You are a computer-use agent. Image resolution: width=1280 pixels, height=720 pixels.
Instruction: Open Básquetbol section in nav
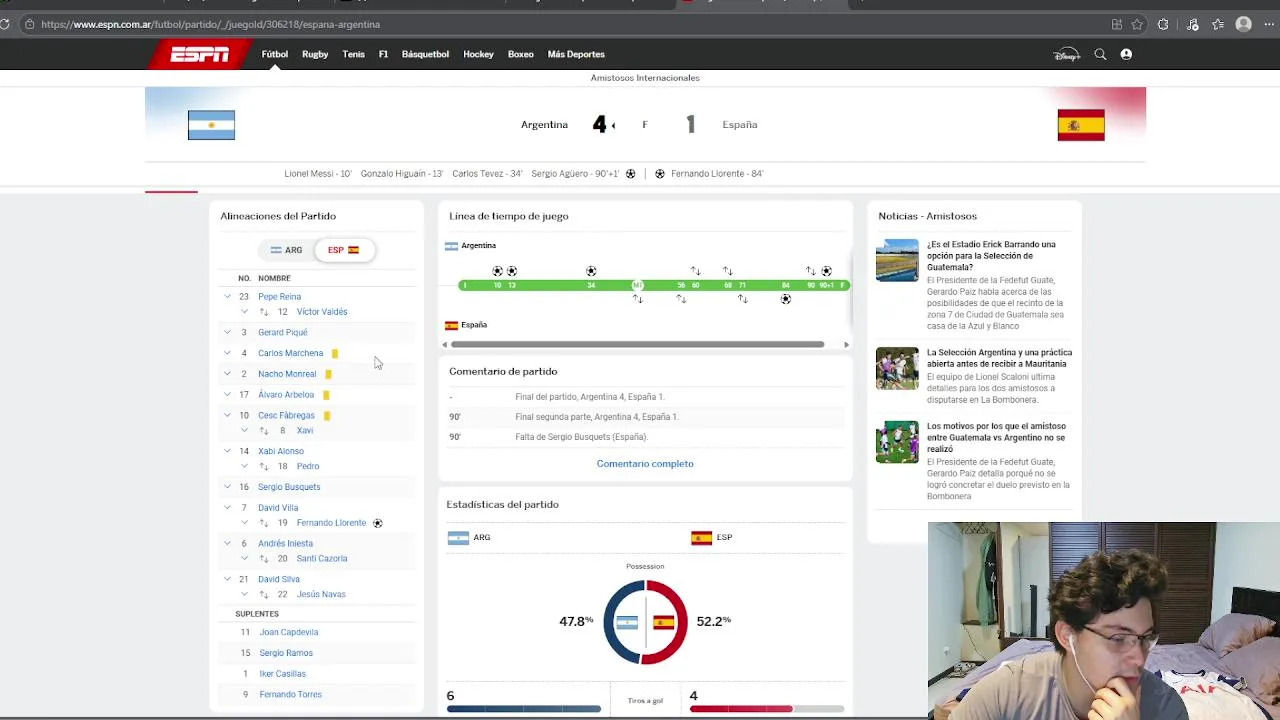[x=425, y=54]
